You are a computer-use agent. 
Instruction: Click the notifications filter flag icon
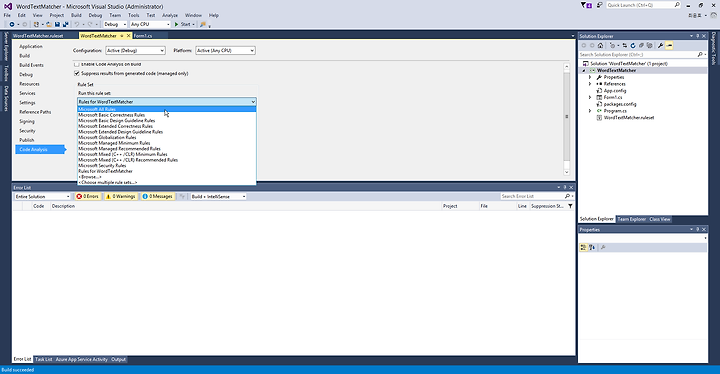coord(586,5)
